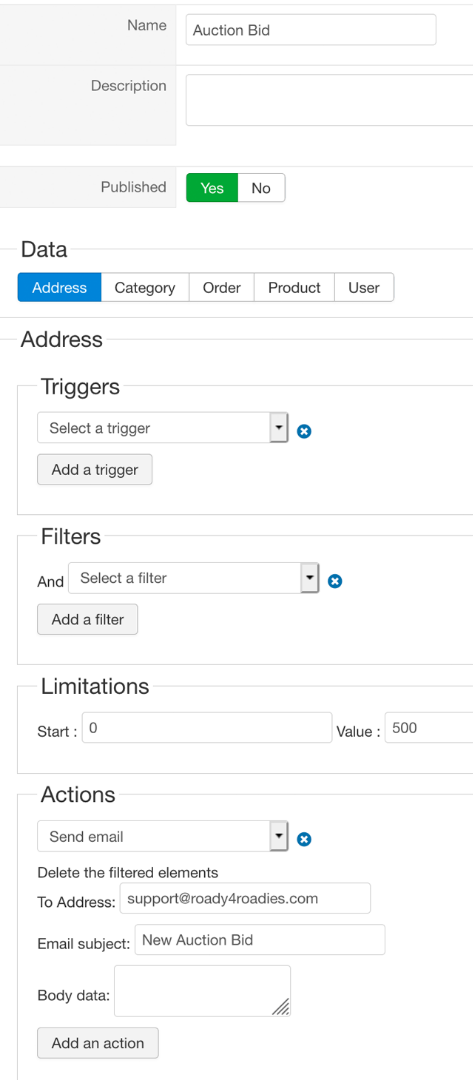Remove the trigger with its blue X icon
Image resolution: width=473 pixels, height=1080 pixels.
[x=304, y=431]
